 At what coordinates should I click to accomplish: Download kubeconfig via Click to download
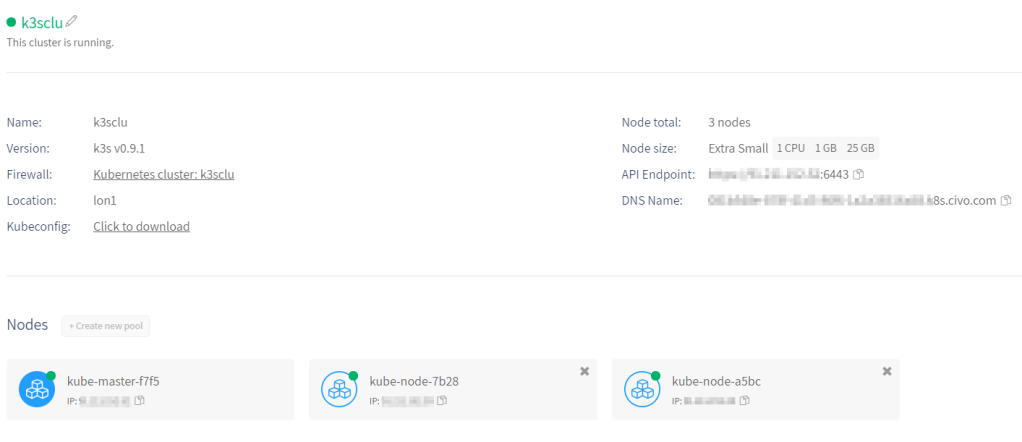pos(141,227)
